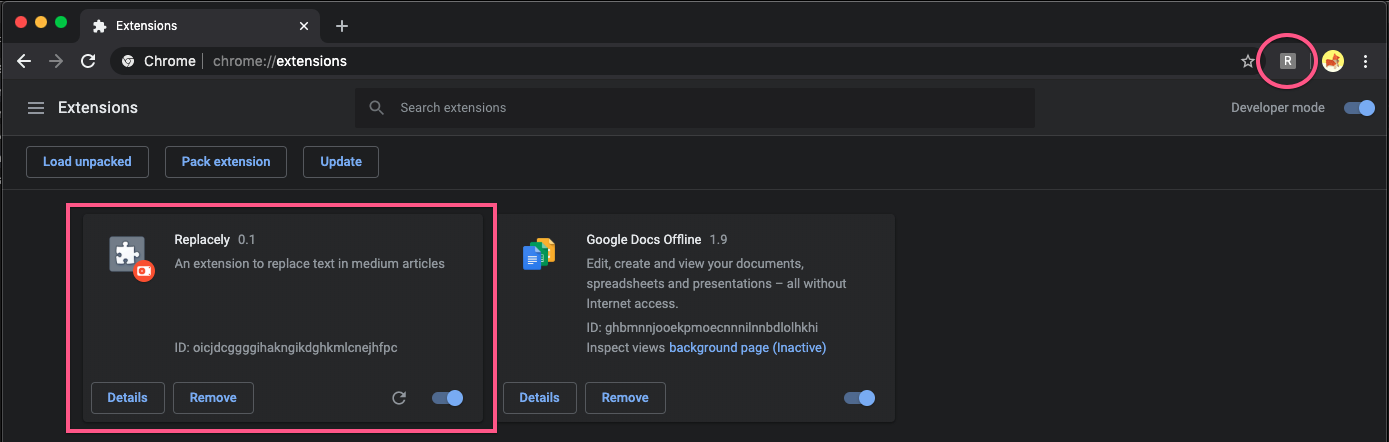Open the profile avatar in Chrome toolbar
1389x442 pixels.
pyautogui.click(x=1333, y=61)
